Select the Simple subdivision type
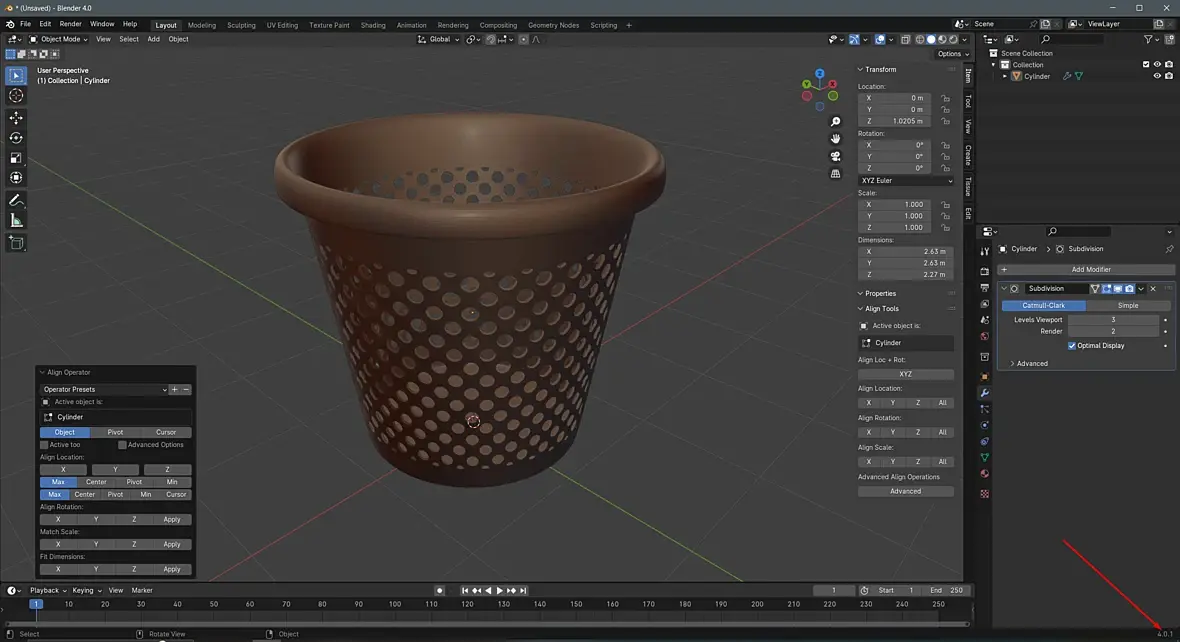 pos(1128,306)
